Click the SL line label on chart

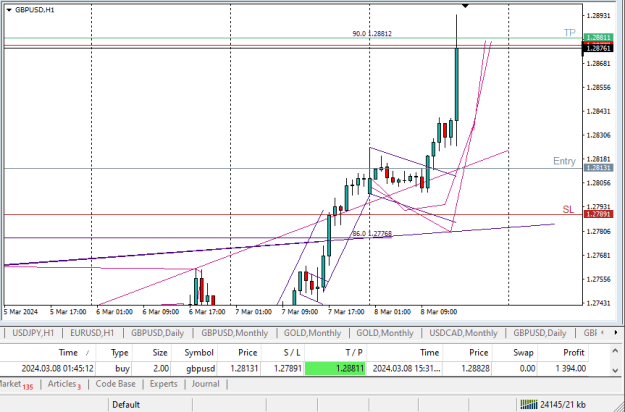pyautogui.click(x=568, y=209)
